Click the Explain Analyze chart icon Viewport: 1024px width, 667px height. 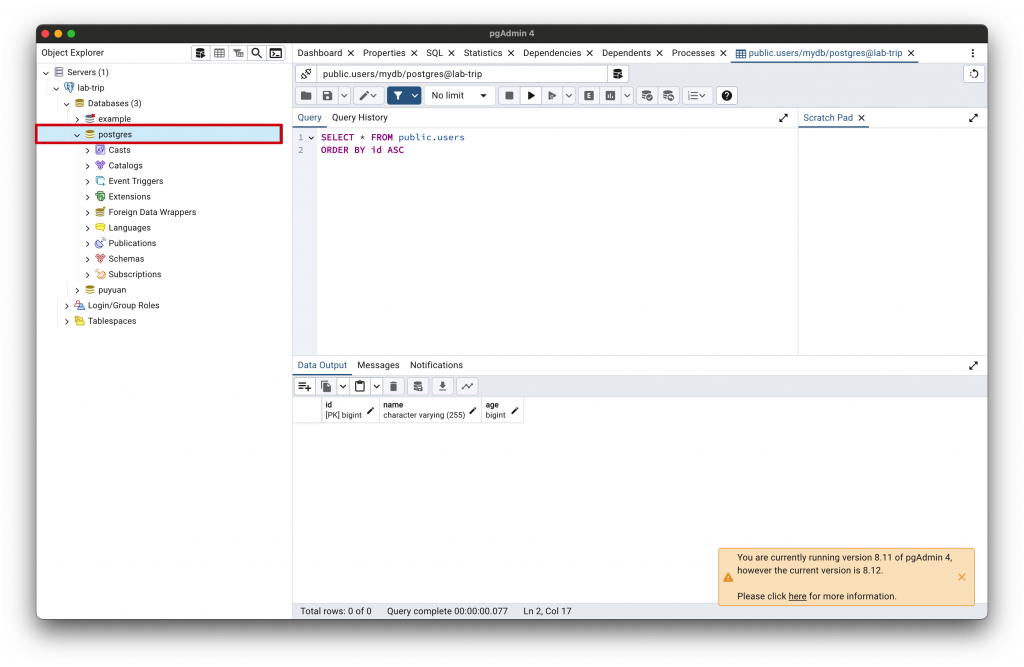click(x=610, y=95)
